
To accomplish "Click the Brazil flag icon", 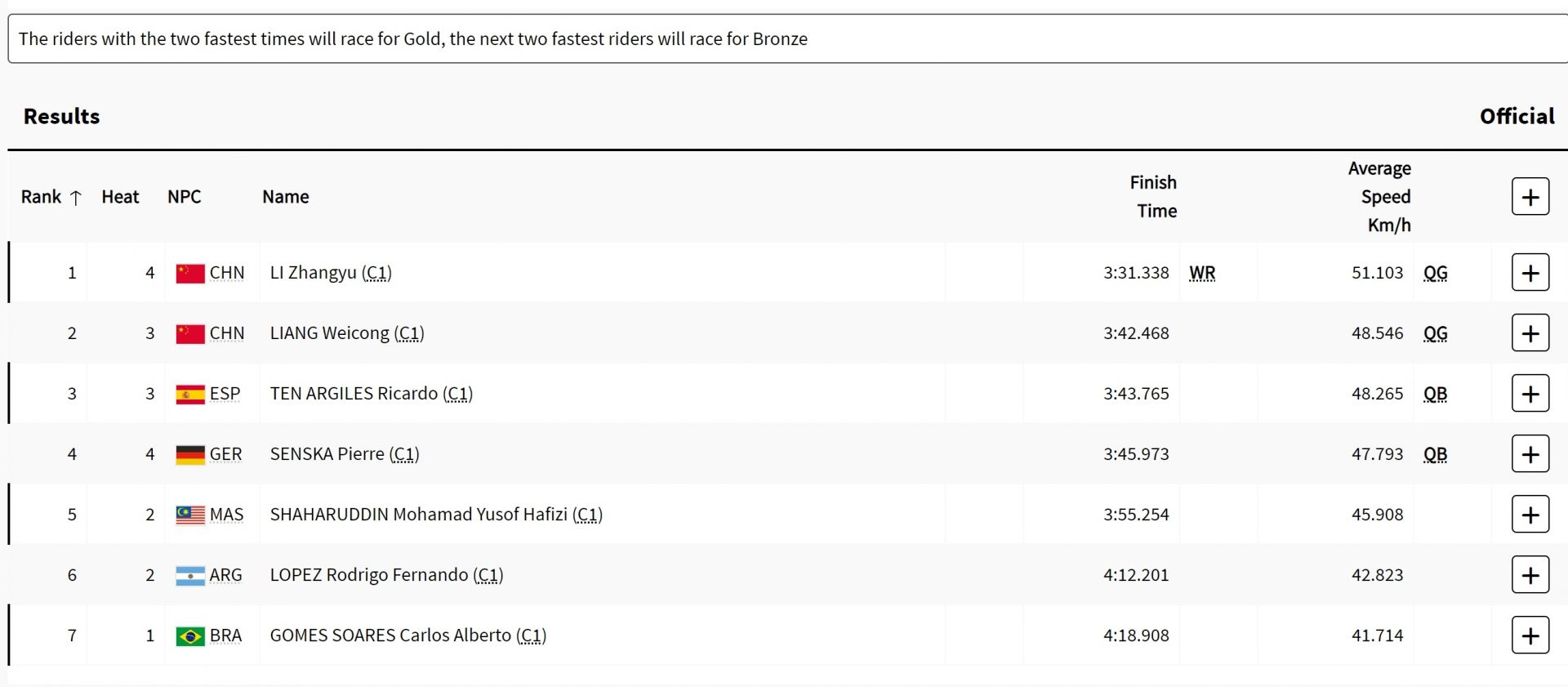I will point(190,636).
